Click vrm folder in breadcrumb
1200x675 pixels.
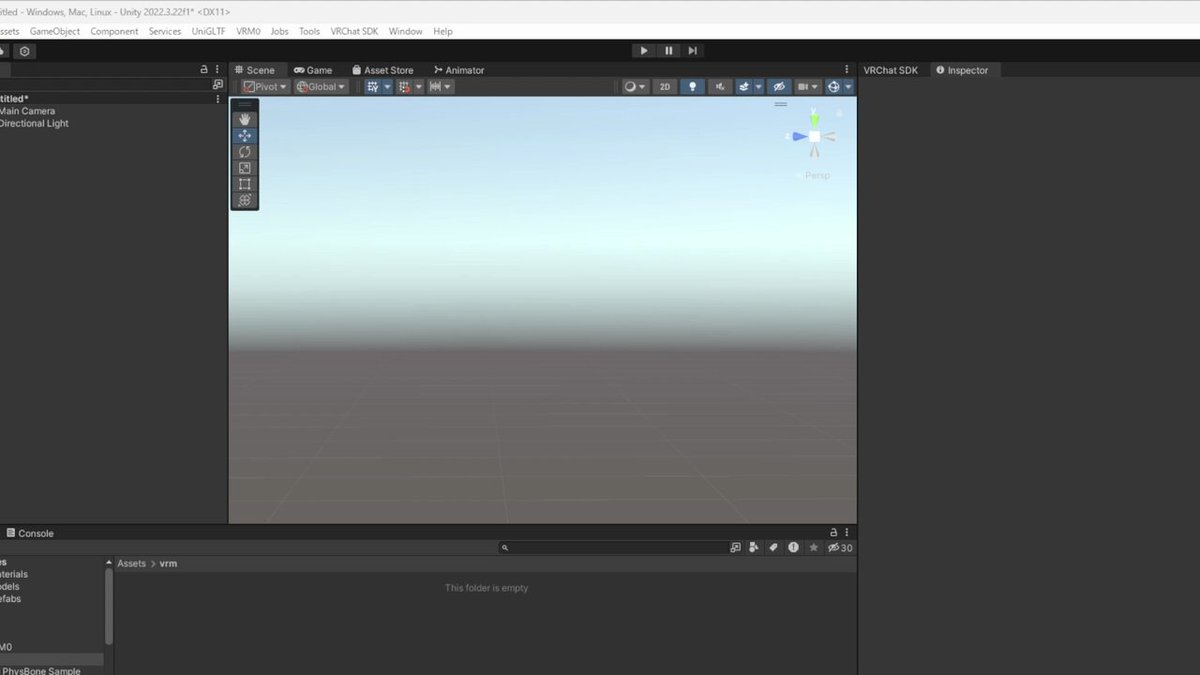click(x=168, y=564)
